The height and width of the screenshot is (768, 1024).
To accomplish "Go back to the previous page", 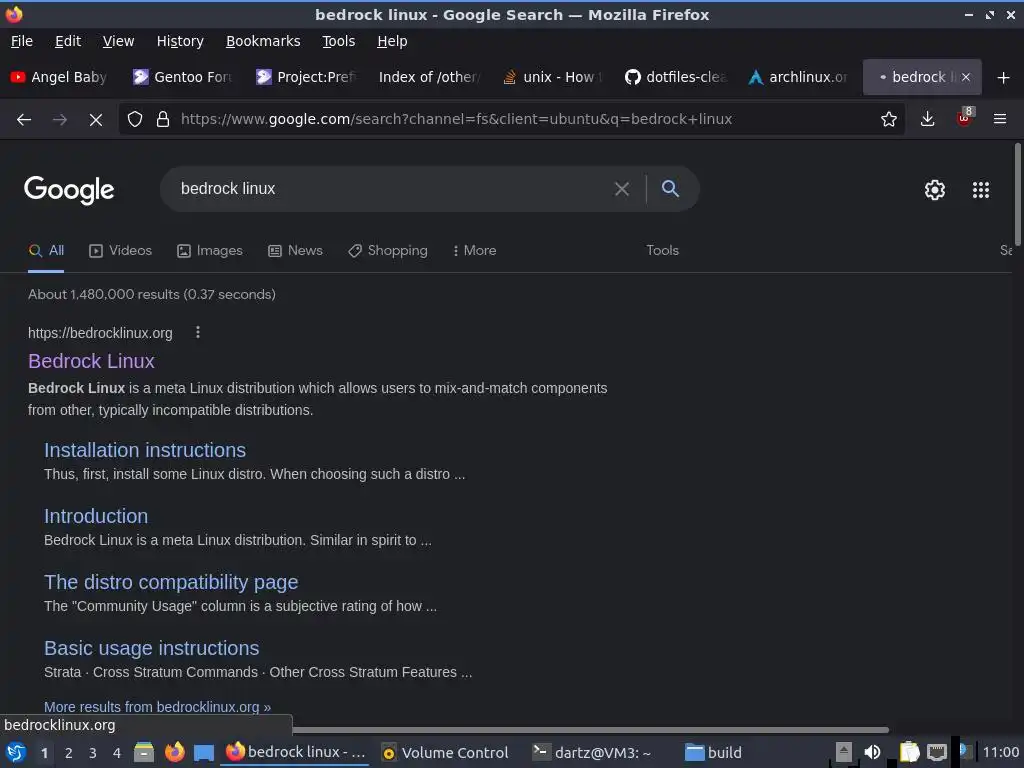I will click(x=24, y=120).
